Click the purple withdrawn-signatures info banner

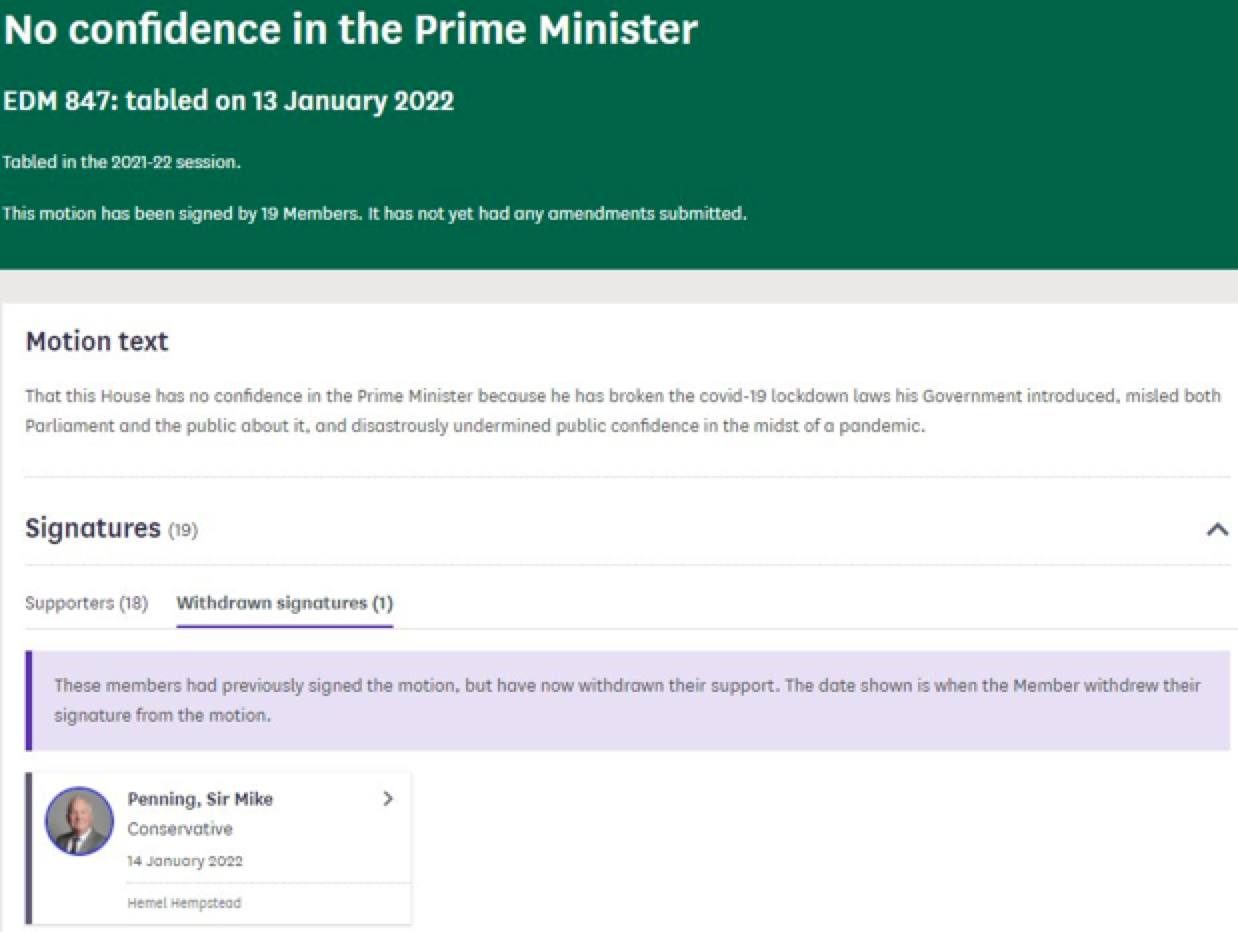coord(627,700)
